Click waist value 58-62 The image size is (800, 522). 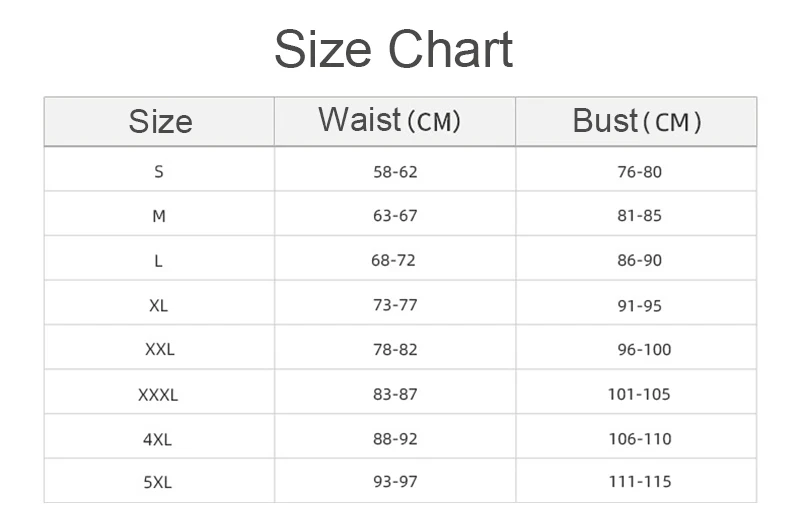click(x=395, y=171)
